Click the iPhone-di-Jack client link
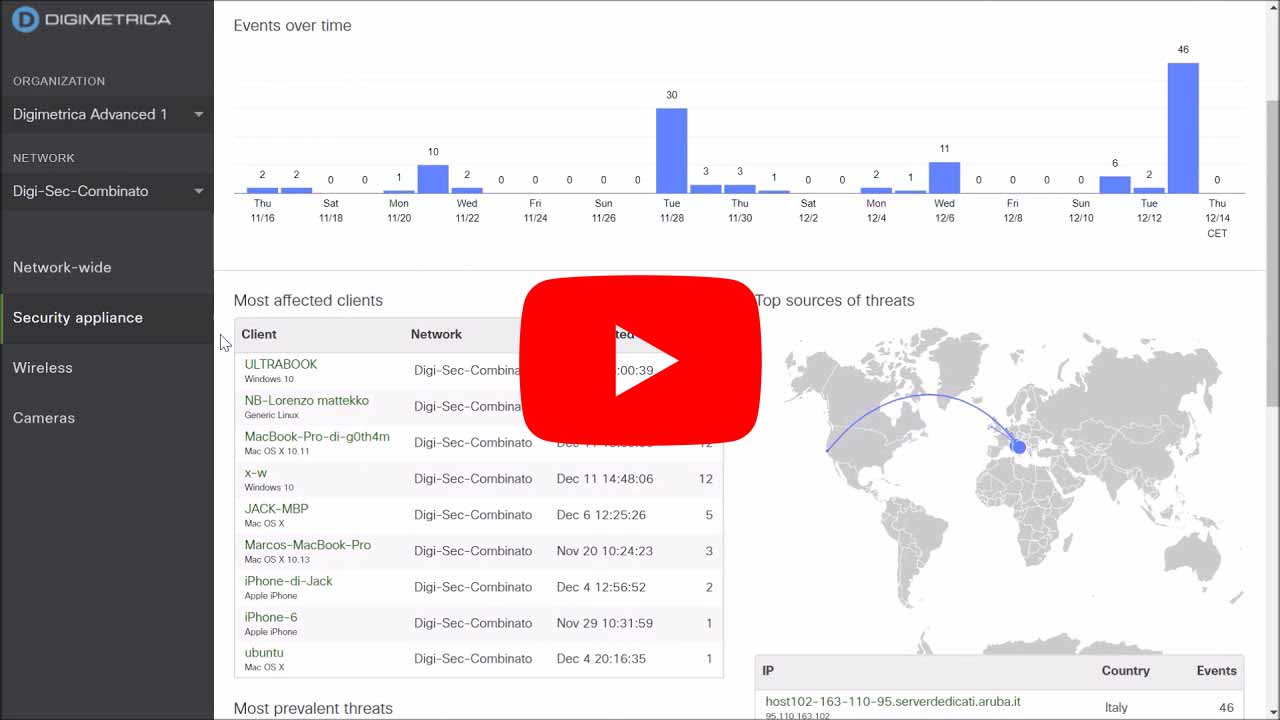Viewport: 1280px width, 720px height. [289, 580]
